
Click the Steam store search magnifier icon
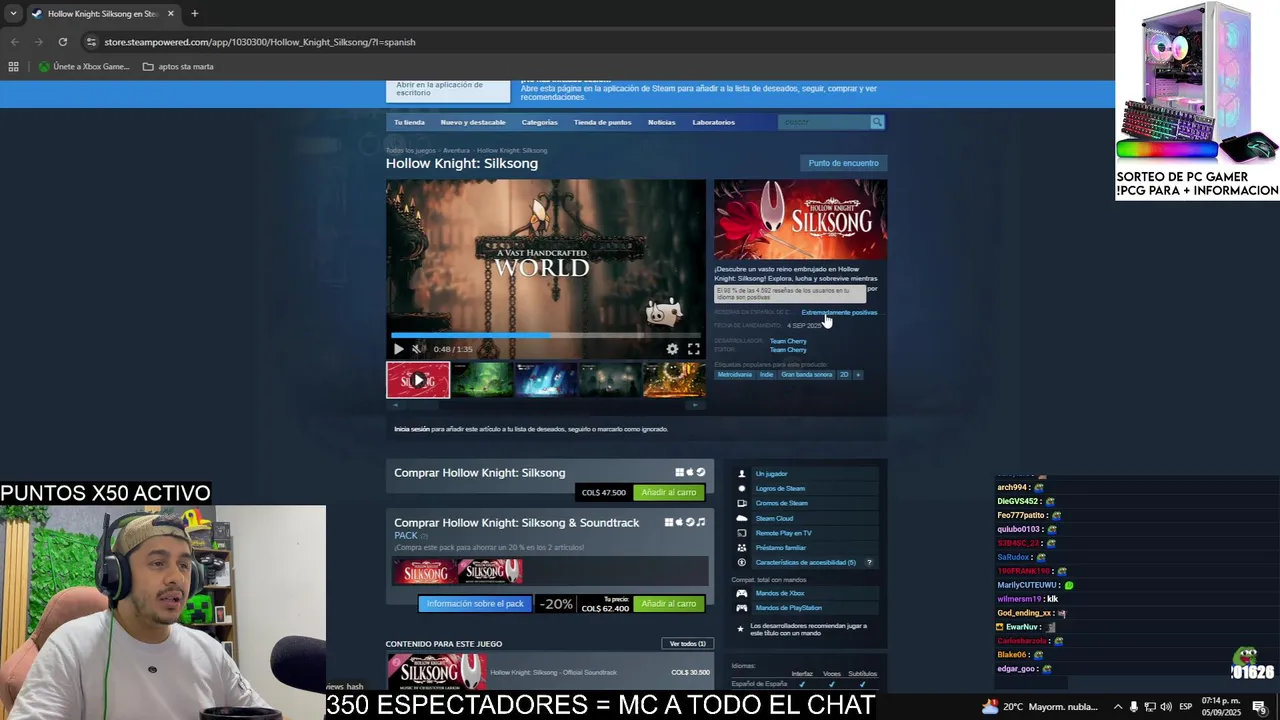tap(877, 122)
